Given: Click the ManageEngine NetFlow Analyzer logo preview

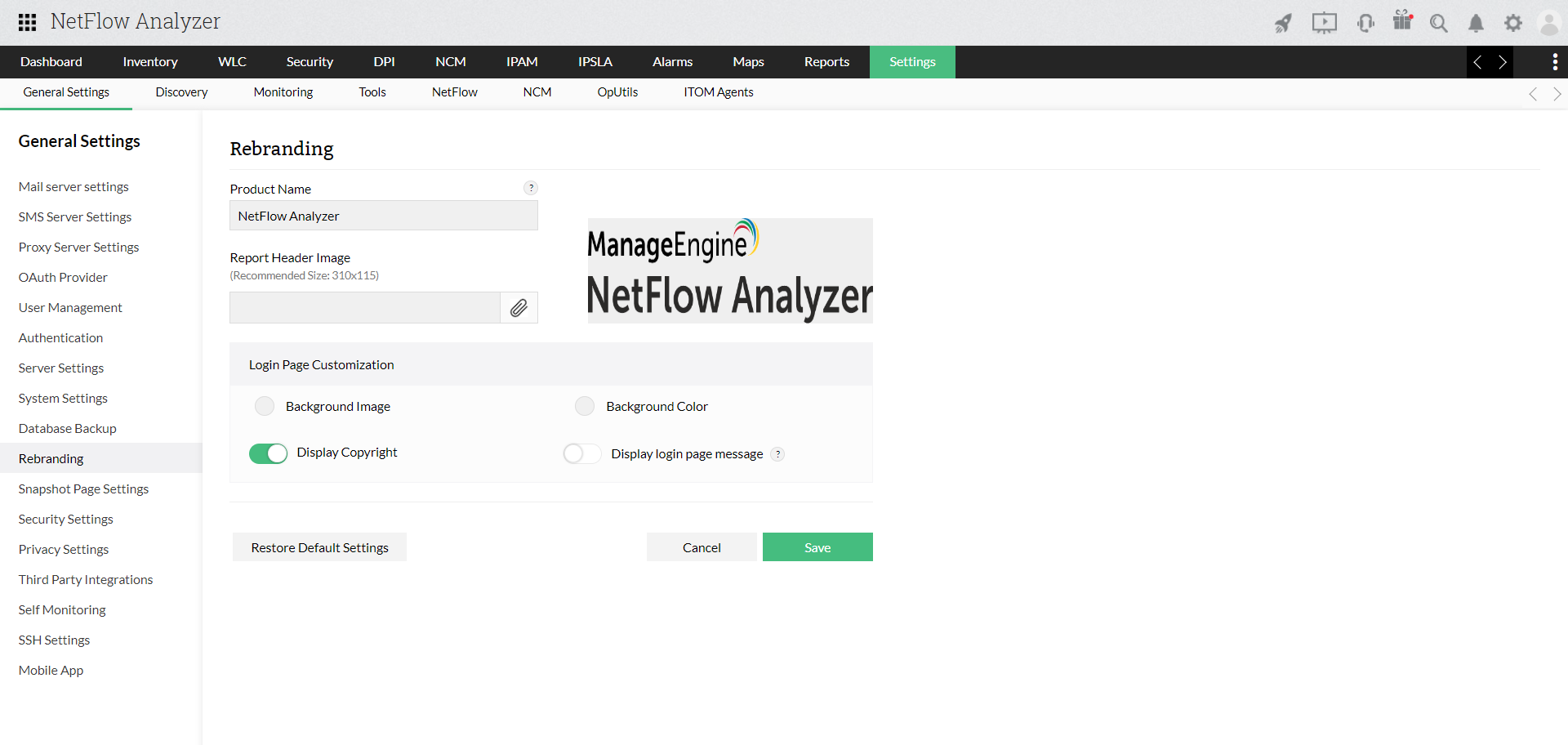Looking at the screenshot, I should (730, 270).
